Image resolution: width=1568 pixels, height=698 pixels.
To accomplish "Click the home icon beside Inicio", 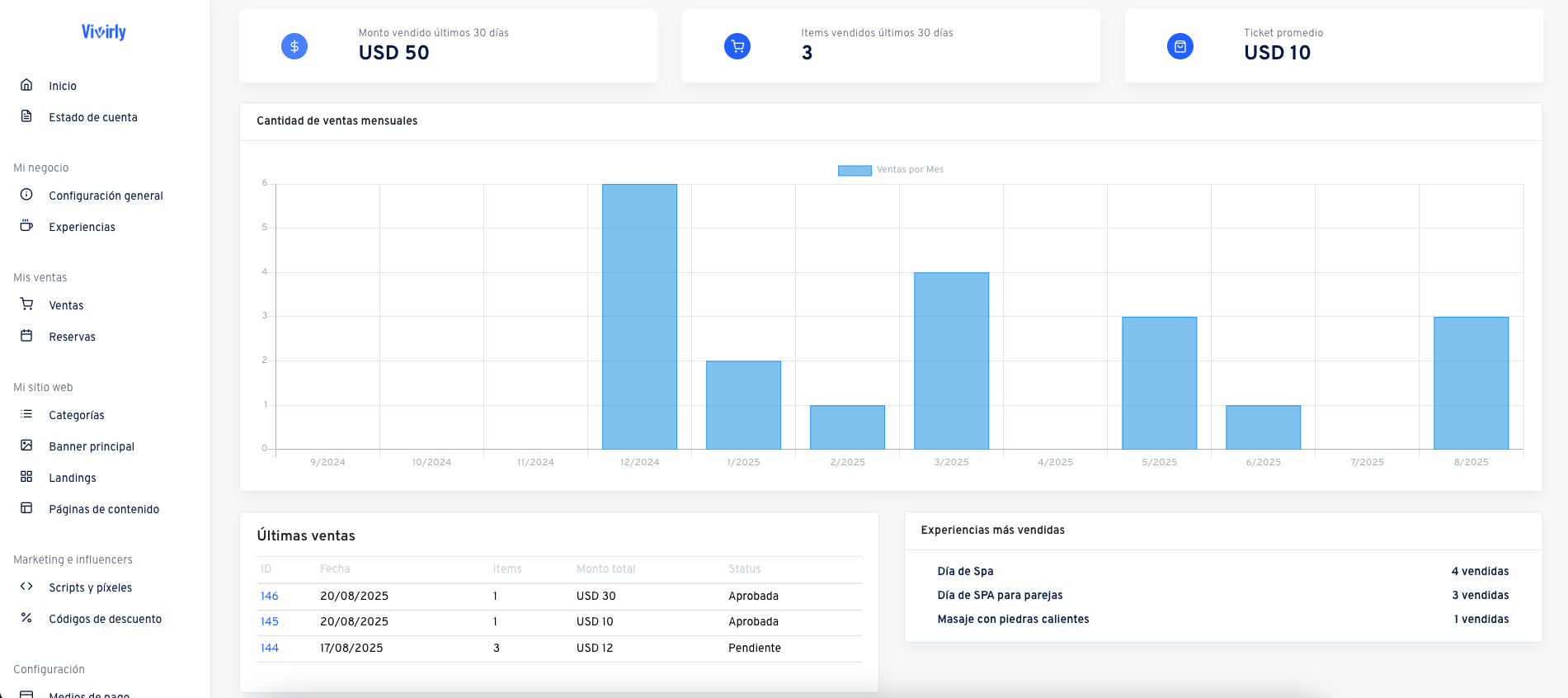I will [x=26, y=85].
